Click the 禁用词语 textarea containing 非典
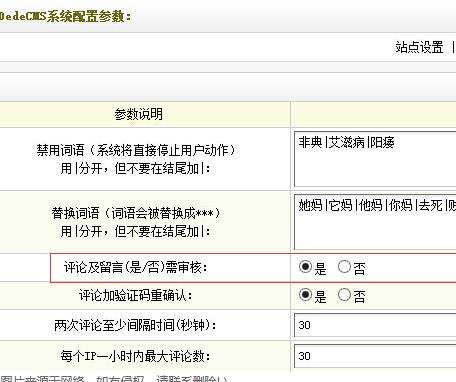The width and height of the screenshot is (456, 382). (375, 159)
